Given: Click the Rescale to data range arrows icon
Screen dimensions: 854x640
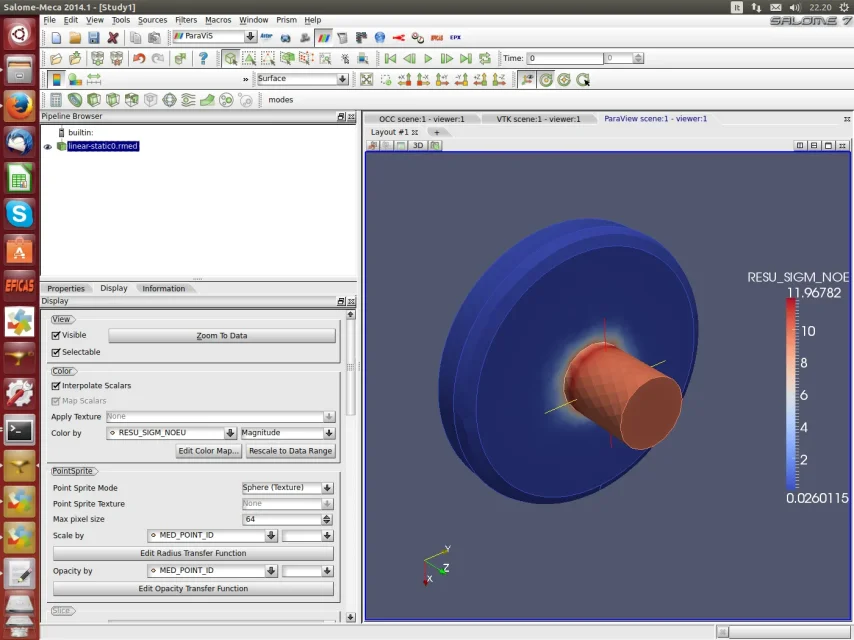Looking at the screenshot, I should click(94, 80).
